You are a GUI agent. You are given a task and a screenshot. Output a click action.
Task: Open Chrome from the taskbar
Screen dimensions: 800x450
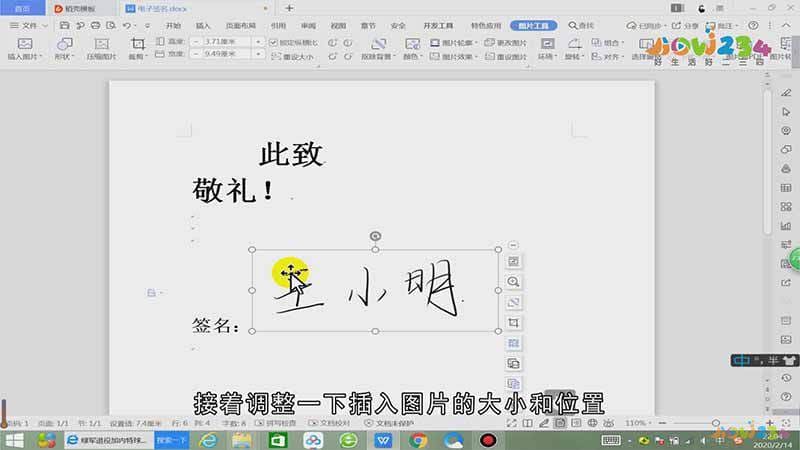pos(418,440)
